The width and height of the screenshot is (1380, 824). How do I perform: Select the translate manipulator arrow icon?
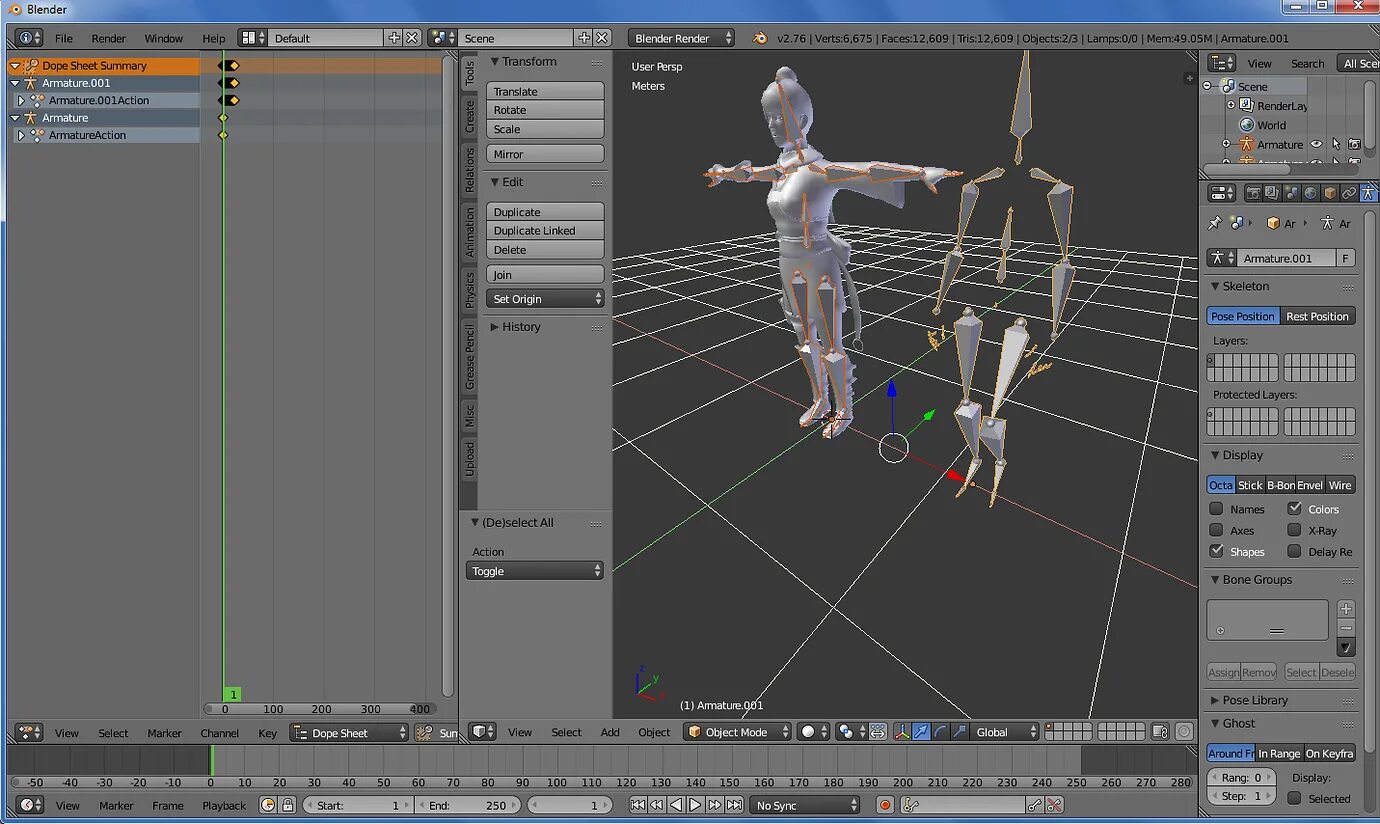click(921, 732)
